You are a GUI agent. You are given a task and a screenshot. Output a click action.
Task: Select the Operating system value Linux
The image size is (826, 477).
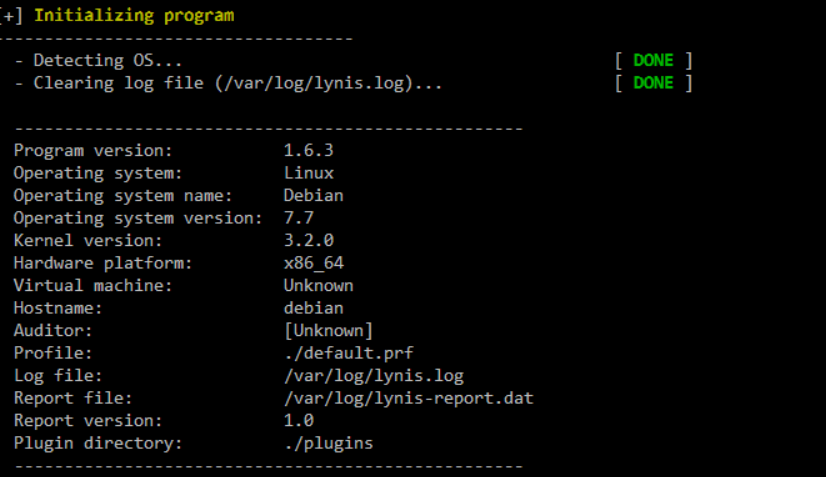tap(308, 173)
